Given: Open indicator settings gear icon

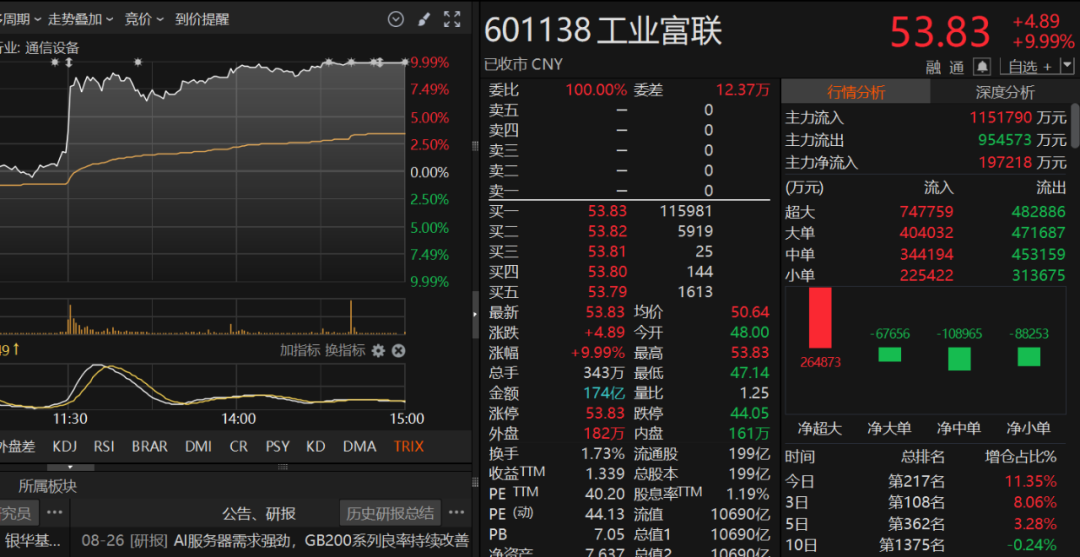Looking at the screenshot, I should [x=378, y=350].
